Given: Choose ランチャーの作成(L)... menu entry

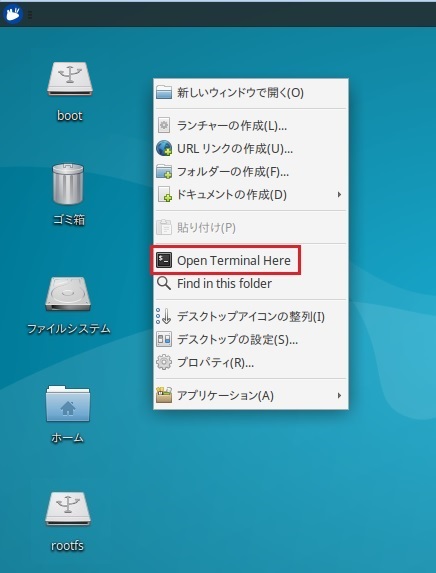Looking at the screenshot, I should (251, 126).
